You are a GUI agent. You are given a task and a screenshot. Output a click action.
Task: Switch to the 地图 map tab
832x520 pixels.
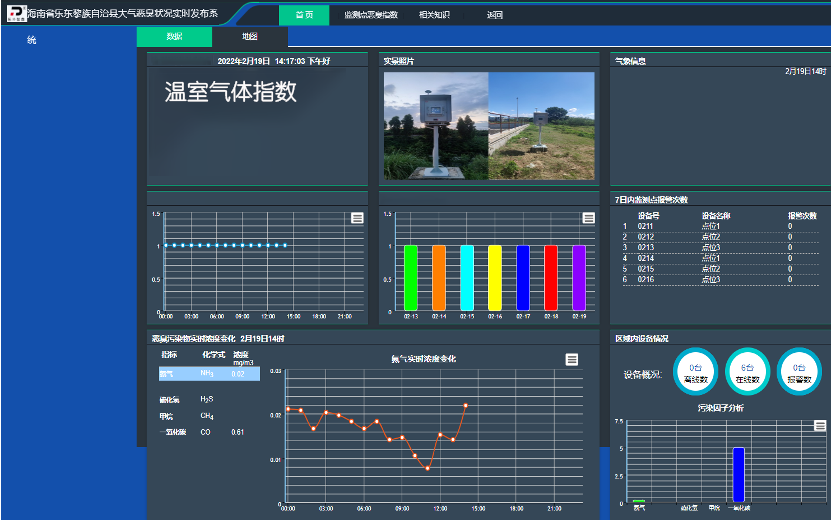250,37
